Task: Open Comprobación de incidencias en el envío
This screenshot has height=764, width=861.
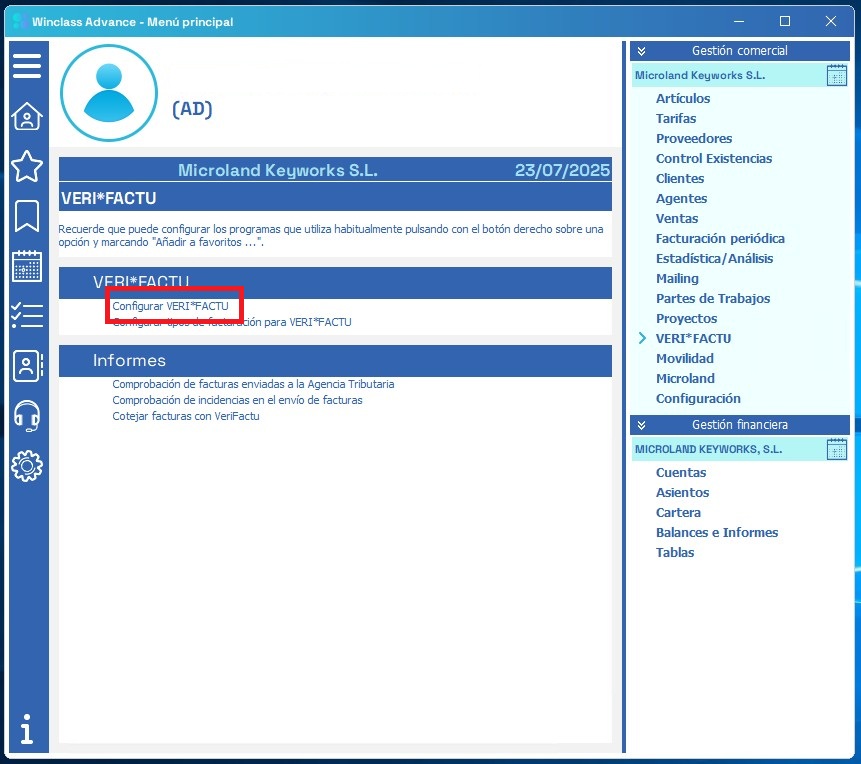Action: (237, 400)
